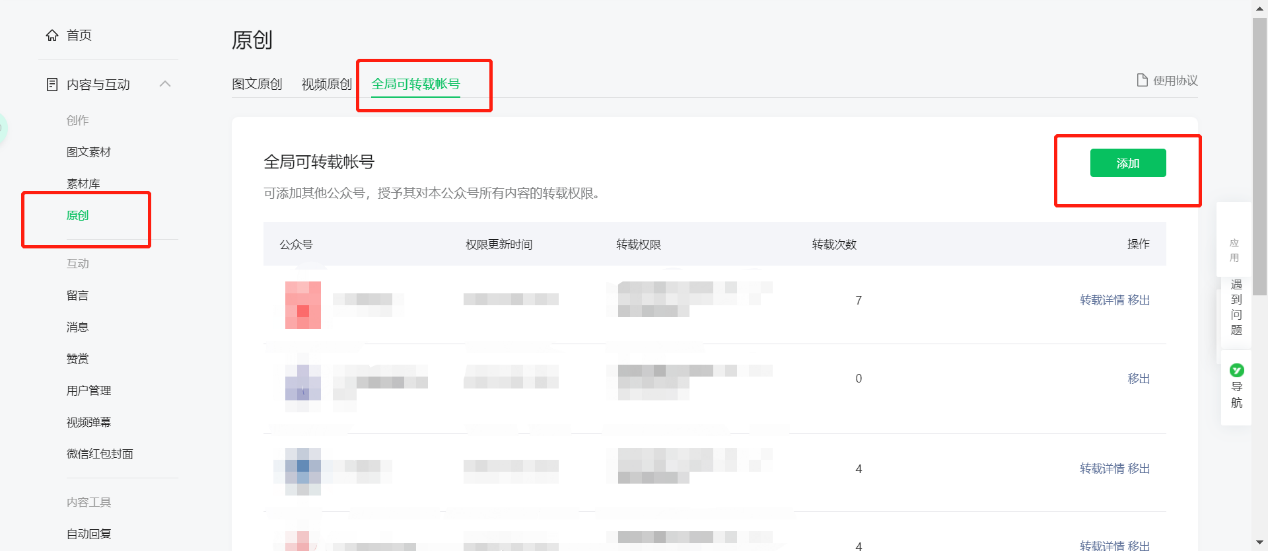Open 图文素材 in the sidebar
Image resolution: width=1268 pixels, height=551 pixels.
(x=88, y=152)
